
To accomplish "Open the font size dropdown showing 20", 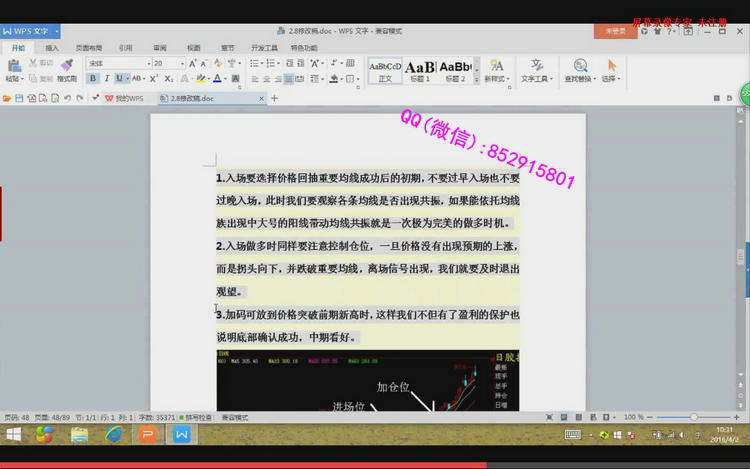I will point(168,63).
